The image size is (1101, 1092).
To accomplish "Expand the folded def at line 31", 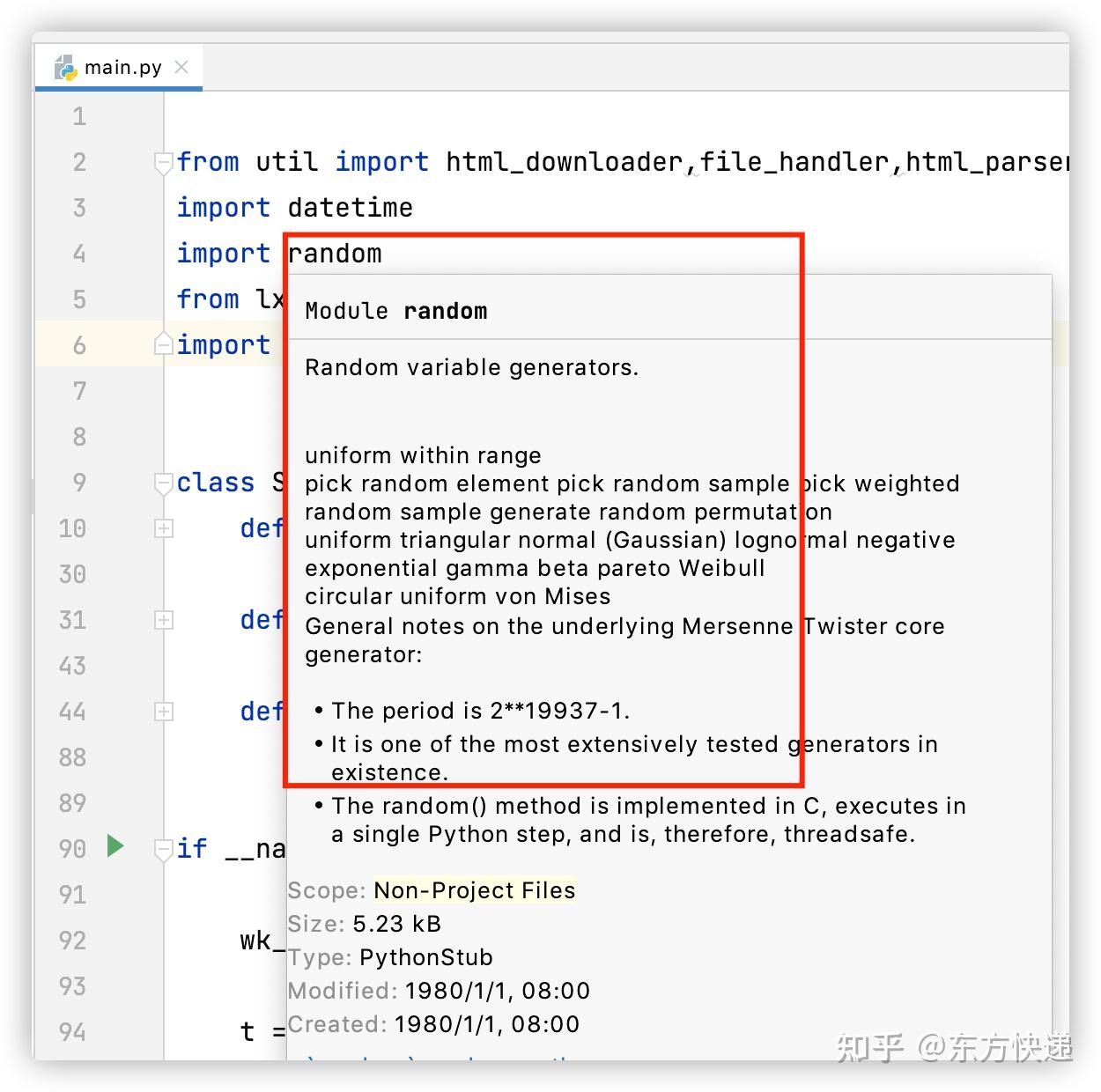I will click(x=164, y=620).
